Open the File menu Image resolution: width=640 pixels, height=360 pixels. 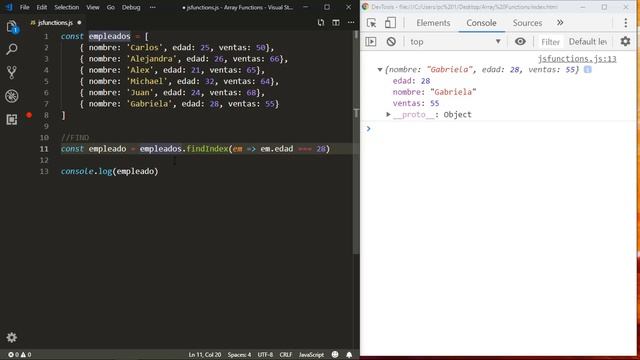click(x=24, y=7)
